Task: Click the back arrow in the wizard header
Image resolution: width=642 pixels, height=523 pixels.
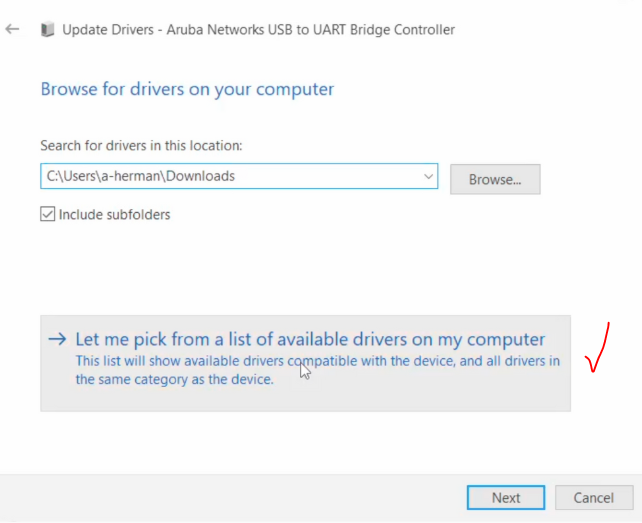Action: tap(13, 29)
